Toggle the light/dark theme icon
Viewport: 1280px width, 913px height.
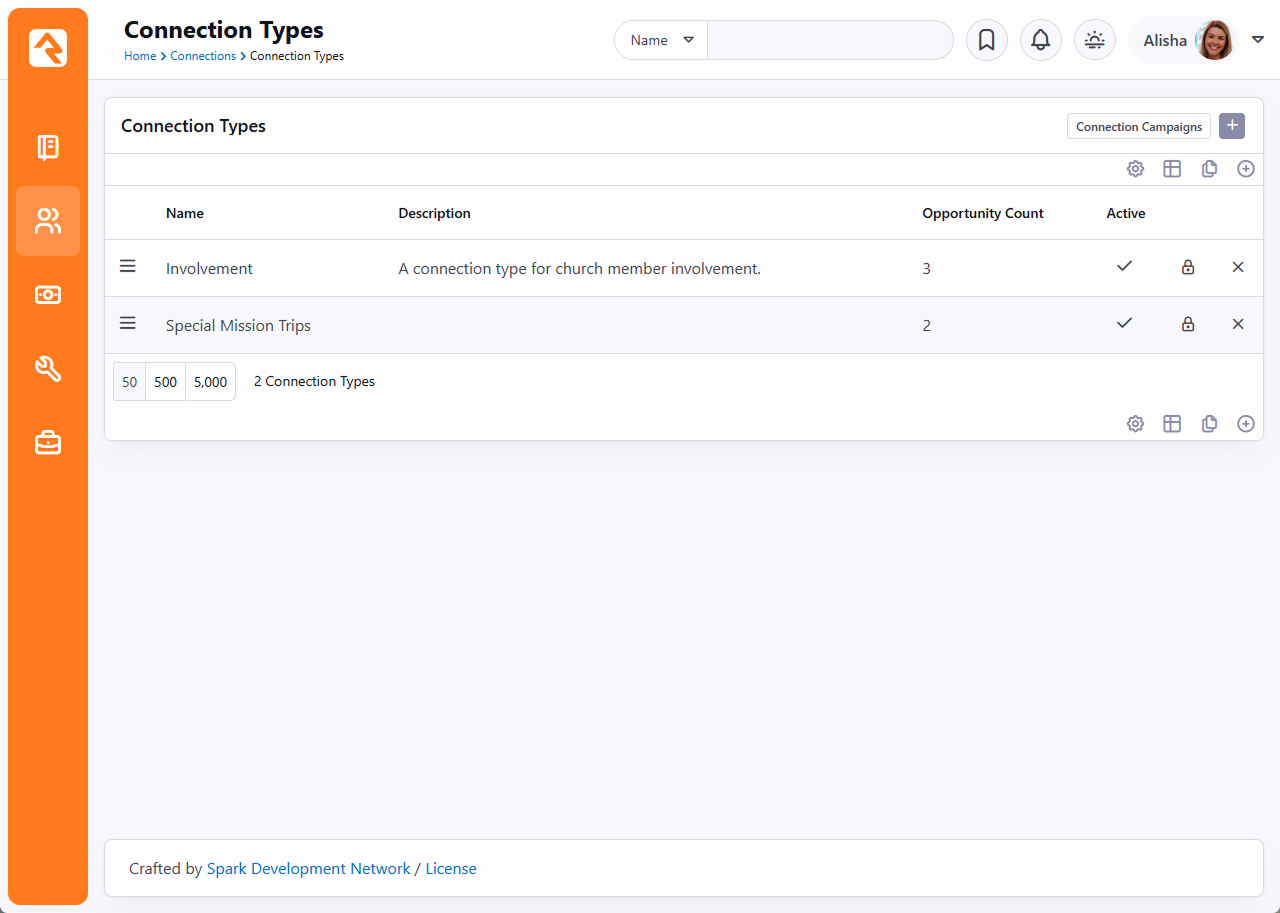pyautogui.click(x=1094, y=40)
